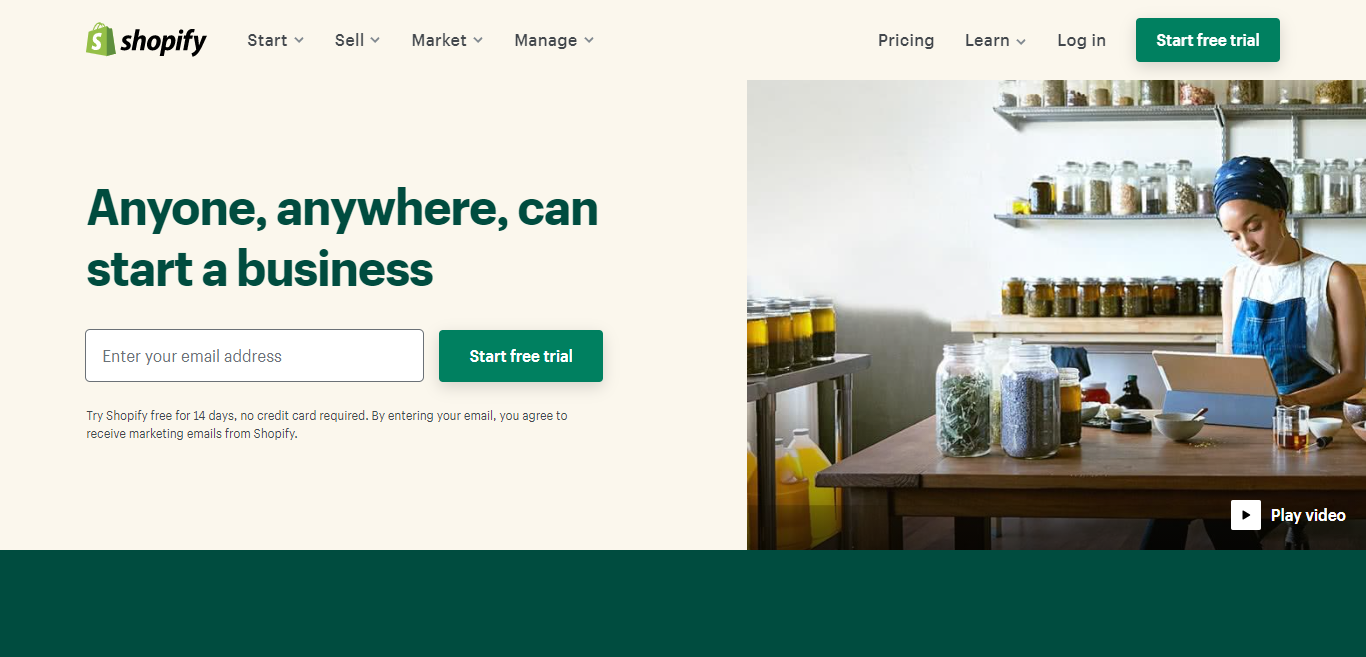Viewport: 1366px width, 657px height.
Task: Click the header Start free trial button
Action: tap(1208, 40)
